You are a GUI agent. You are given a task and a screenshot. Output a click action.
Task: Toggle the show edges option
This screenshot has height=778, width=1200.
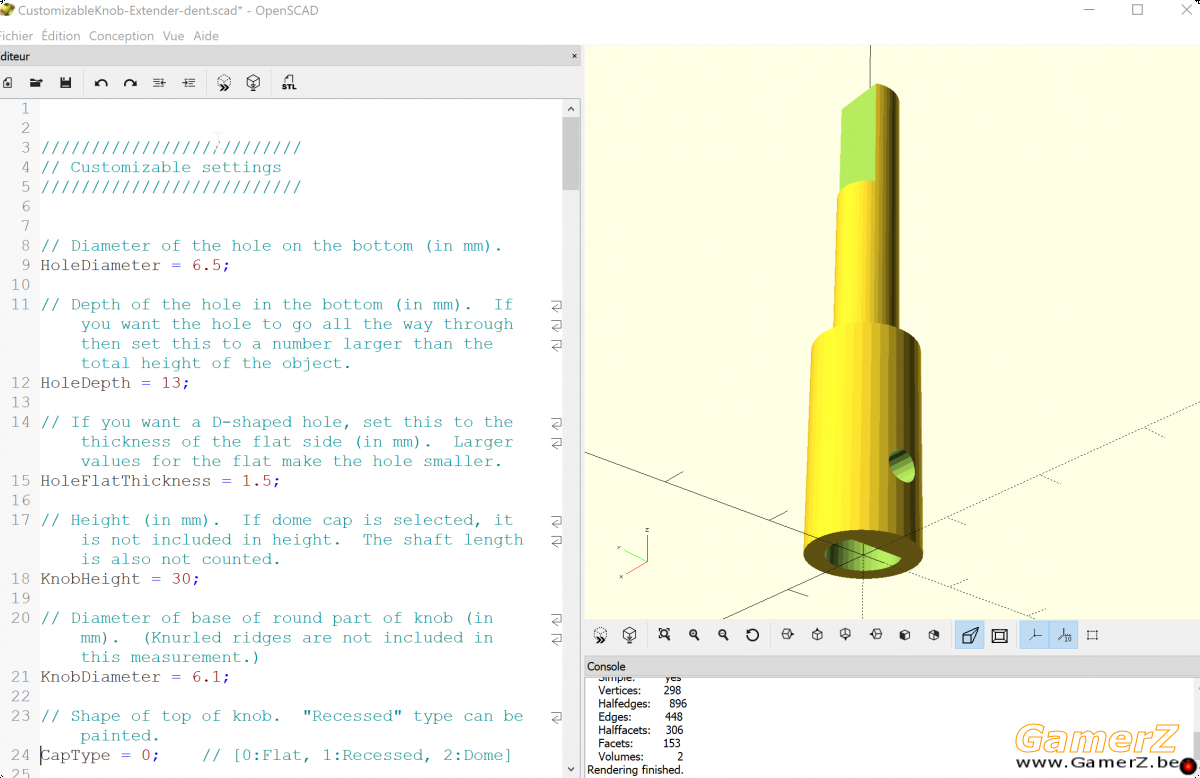click(x=1092, y=635)
